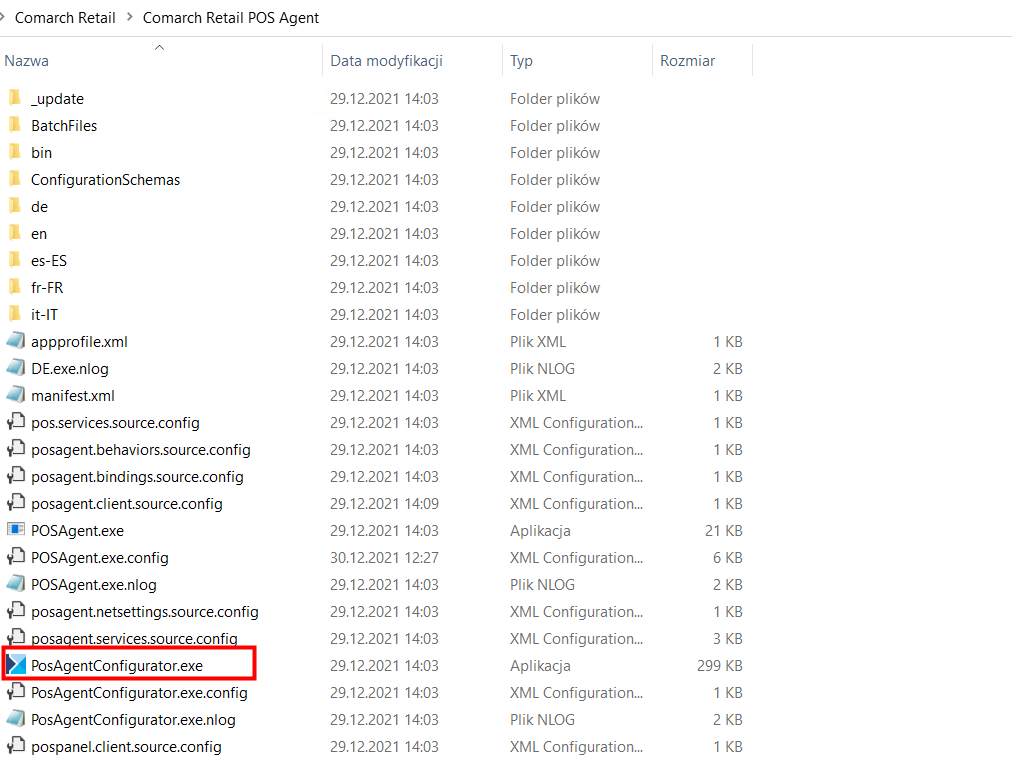Viewport: 1012px width, 768px height.
Task: Click the posagent.behaviors.source.config file icon
Action: [15, 449]
